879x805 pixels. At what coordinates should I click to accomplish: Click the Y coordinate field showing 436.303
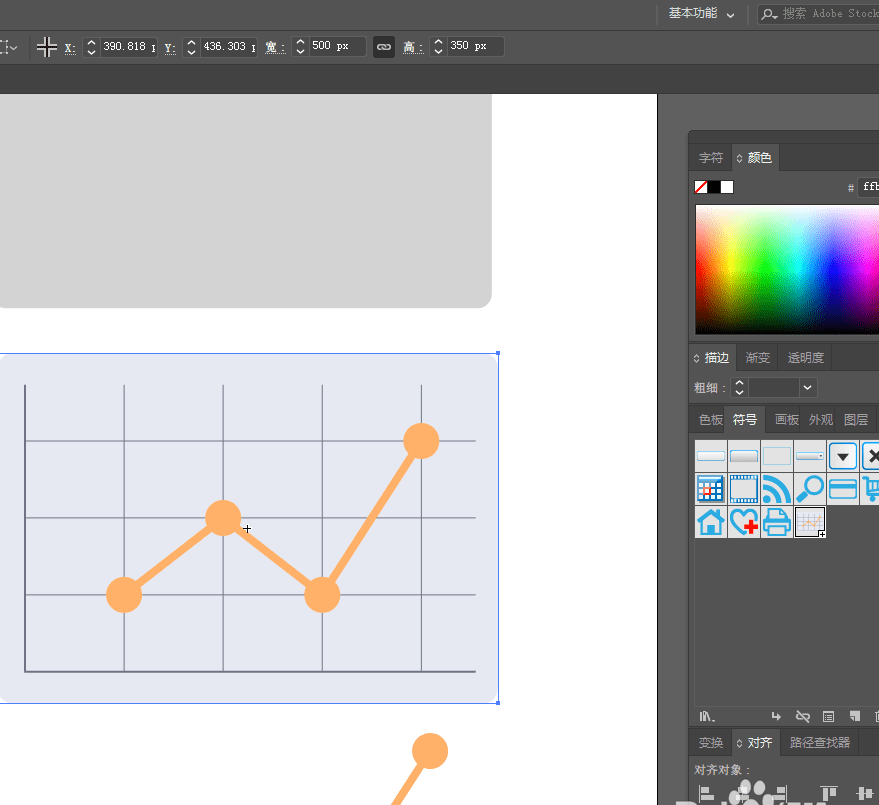[229, 47]
